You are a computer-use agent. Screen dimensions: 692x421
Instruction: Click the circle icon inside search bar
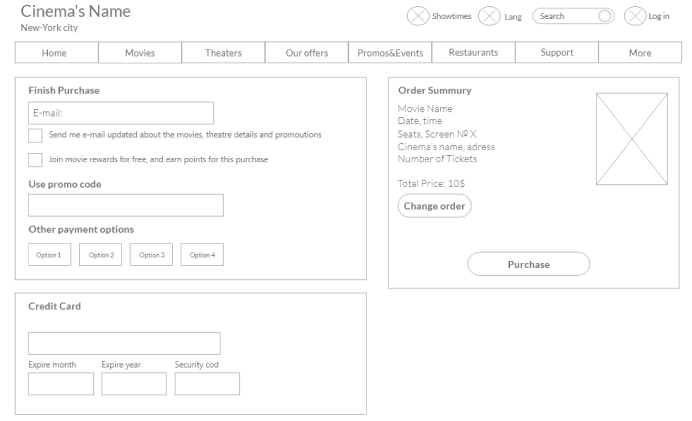point(605,16)
